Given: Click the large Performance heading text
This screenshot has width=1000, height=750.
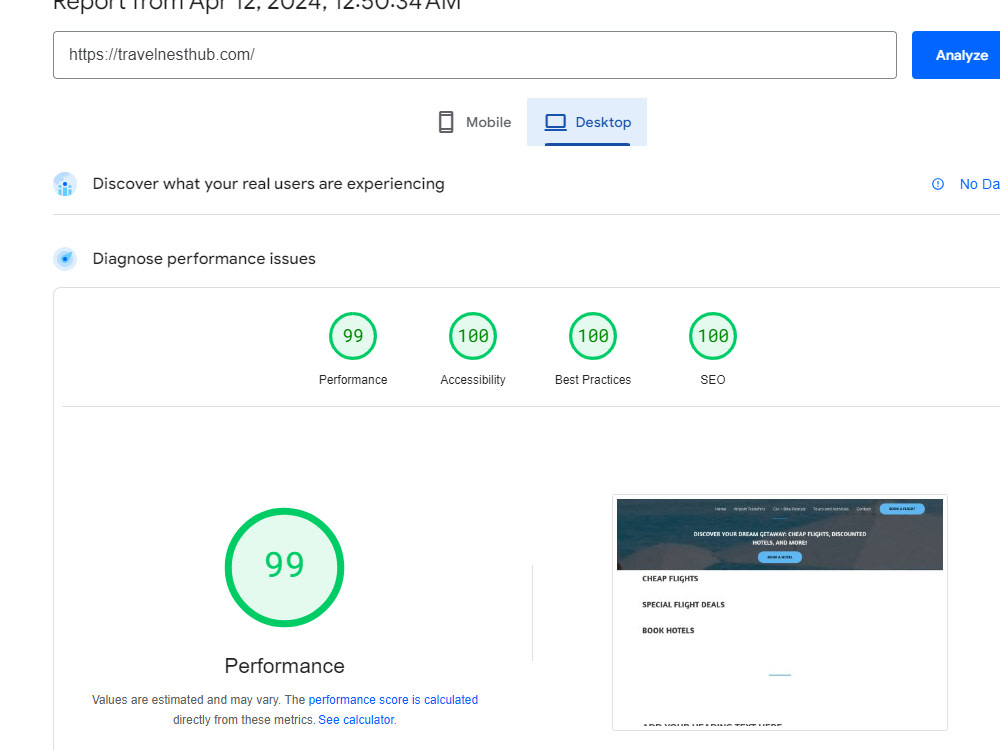Looking at the screenshot, I should pyautogui.click(x=284, y=666).
